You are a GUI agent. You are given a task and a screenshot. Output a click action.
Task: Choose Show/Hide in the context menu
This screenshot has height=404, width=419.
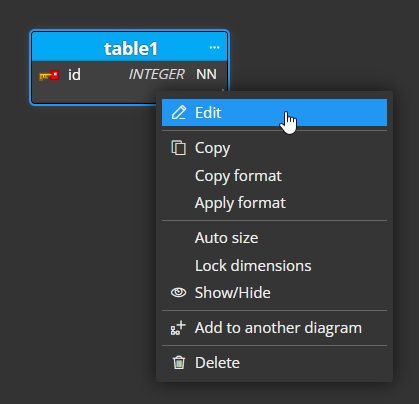274,292
